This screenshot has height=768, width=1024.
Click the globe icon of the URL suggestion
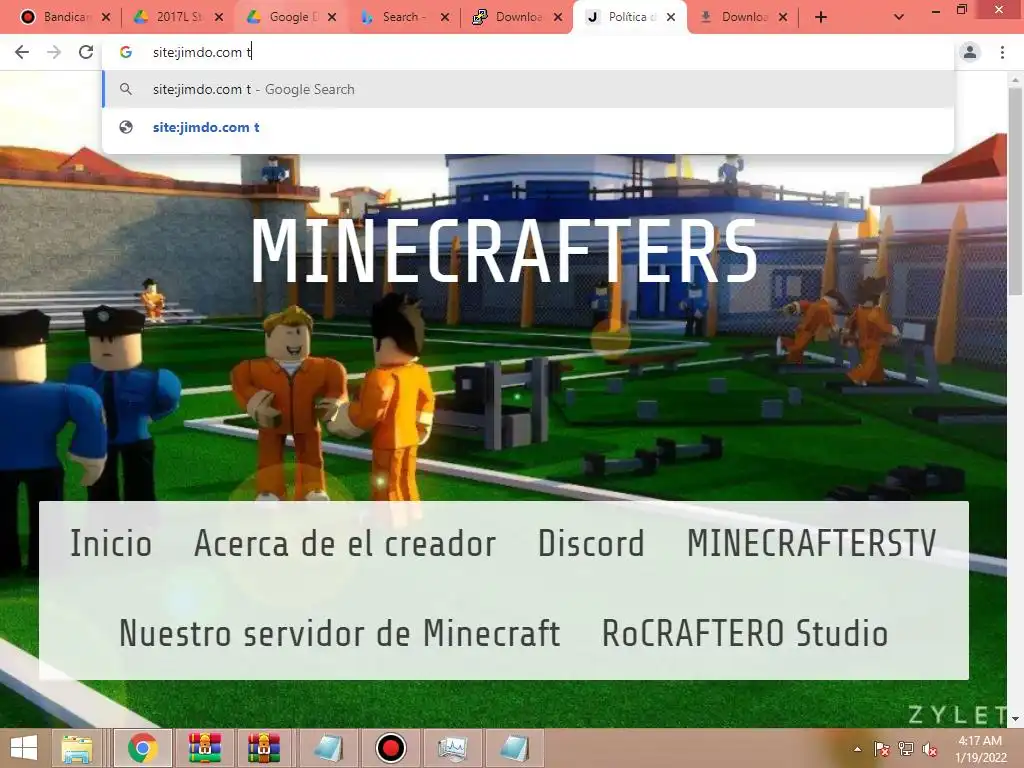(x=126, y=127)
